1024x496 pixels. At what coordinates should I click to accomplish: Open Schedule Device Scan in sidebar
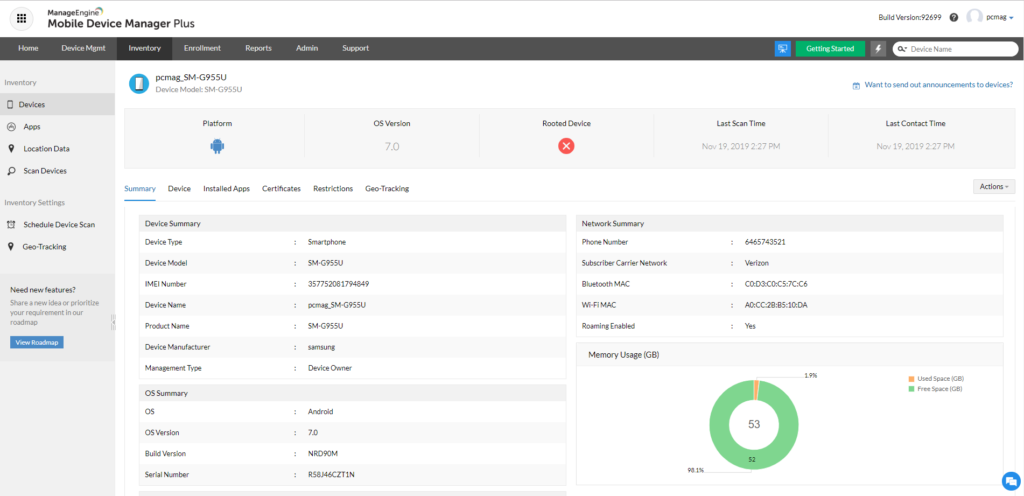(x=59, y=224)
